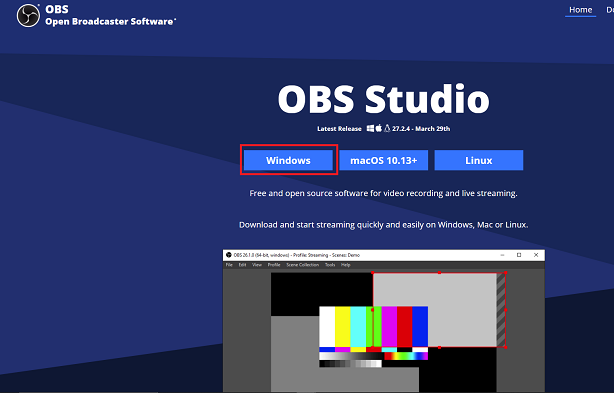Screen dimensions: 614x393
Task: Open Scene Collection menu in OBS preview
Action: (302, 265)
